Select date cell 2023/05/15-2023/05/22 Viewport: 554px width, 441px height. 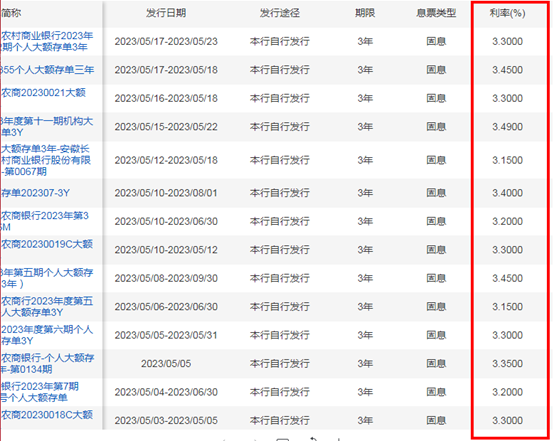[x=166, y=127]
